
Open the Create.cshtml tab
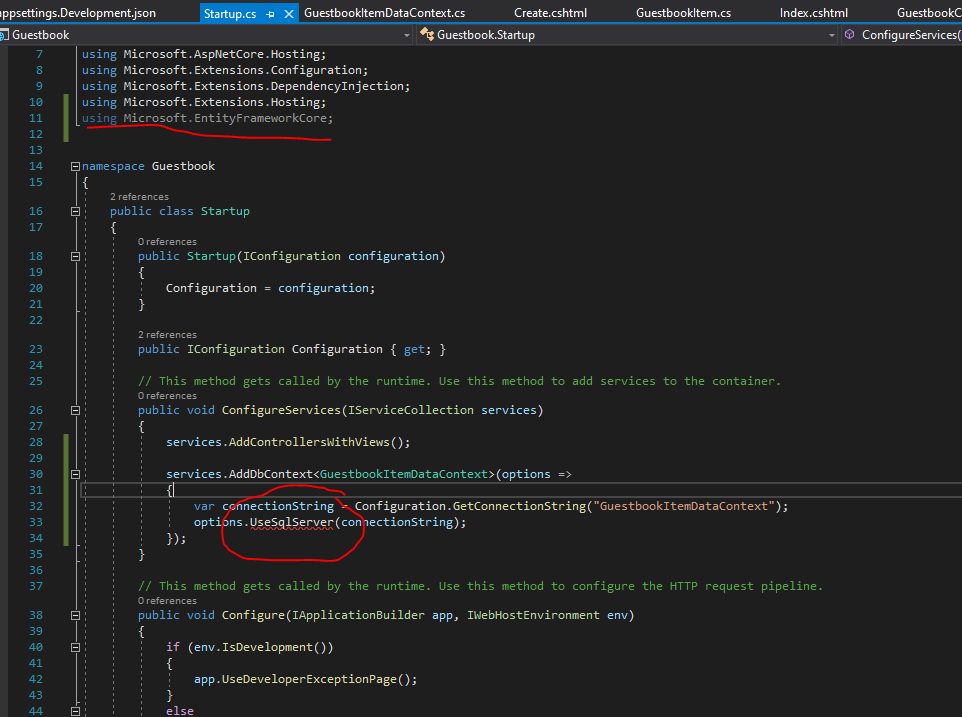(x=550, y=13)
